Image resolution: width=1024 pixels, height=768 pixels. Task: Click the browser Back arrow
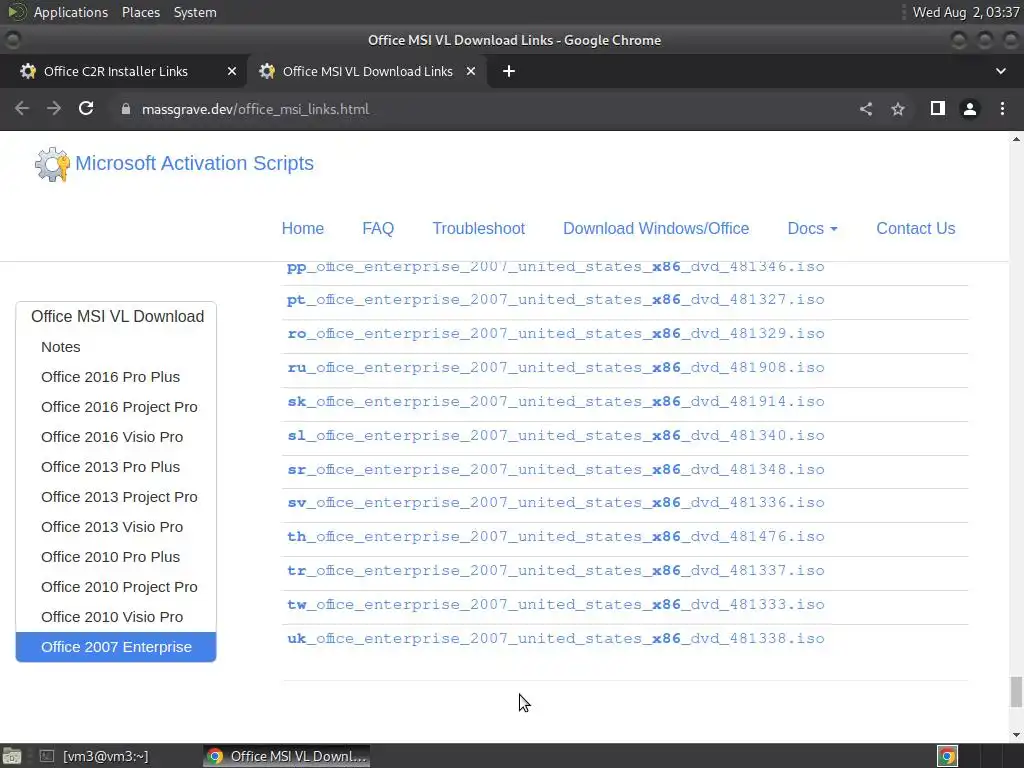(22, 108)
